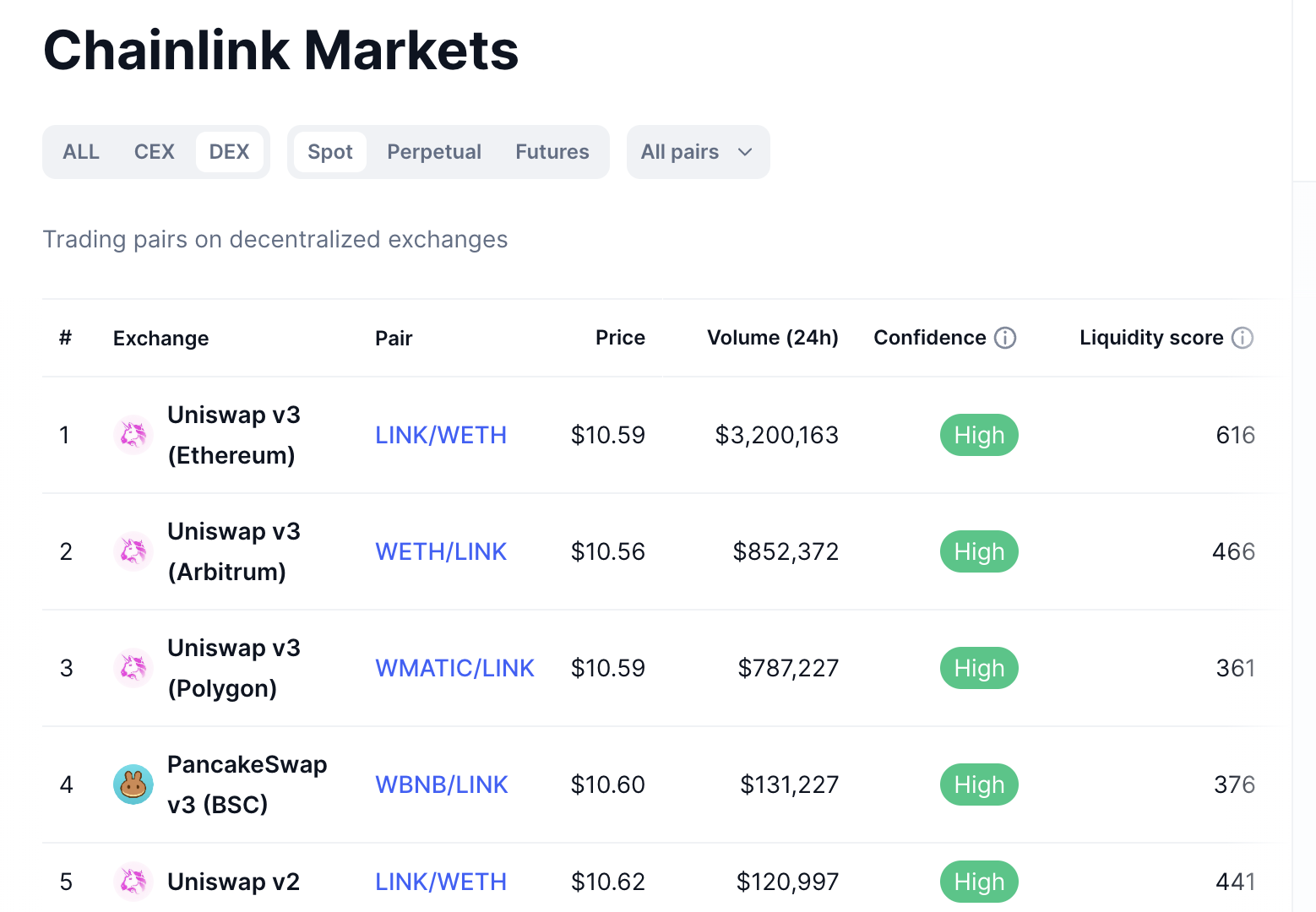The image size is (1316, 912).
Task: Click Uniswap v3 (Arbitrum) unicorn logo
Action: [x=133, y=551]
